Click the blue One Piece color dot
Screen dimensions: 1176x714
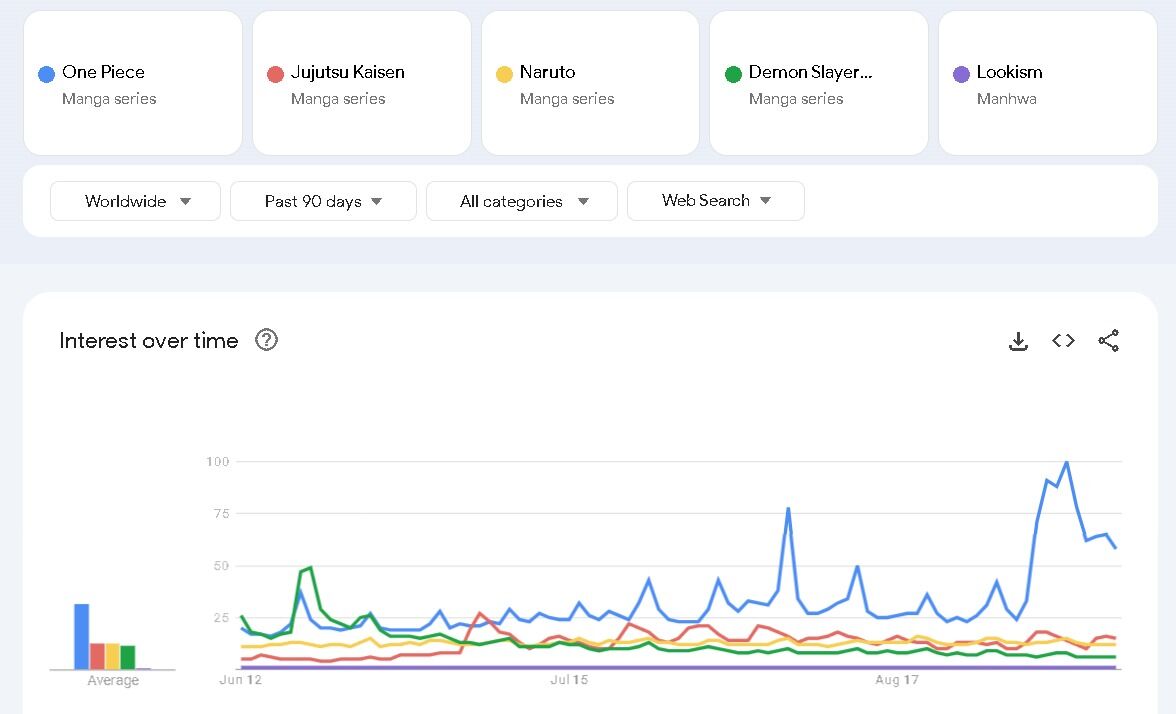[x=46, y=74]
